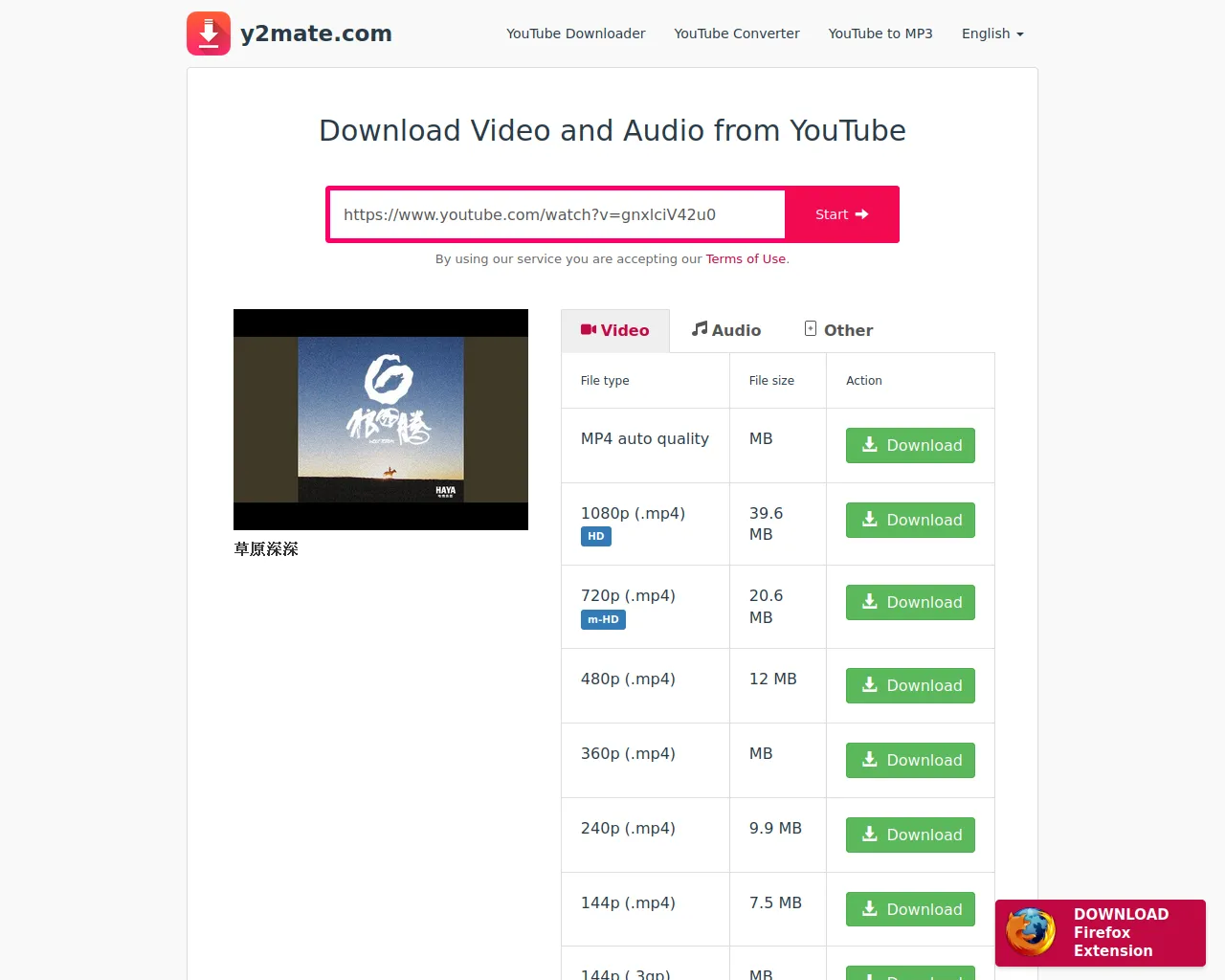Screen dimensions: 1225x980
Task: Click the '240p (.mp4)' label
Action: coord(628,828)
